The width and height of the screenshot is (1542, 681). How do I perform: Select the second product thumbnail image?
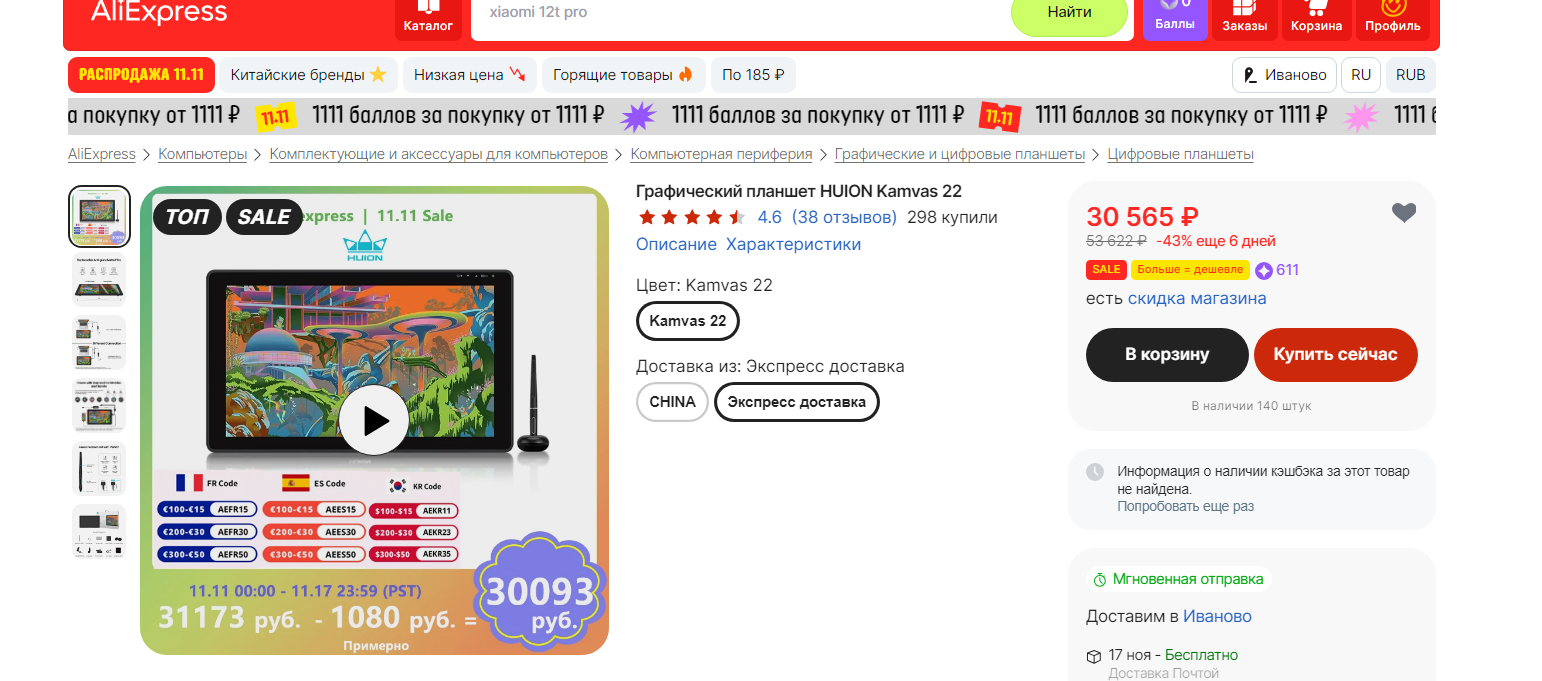click(100, 279)
